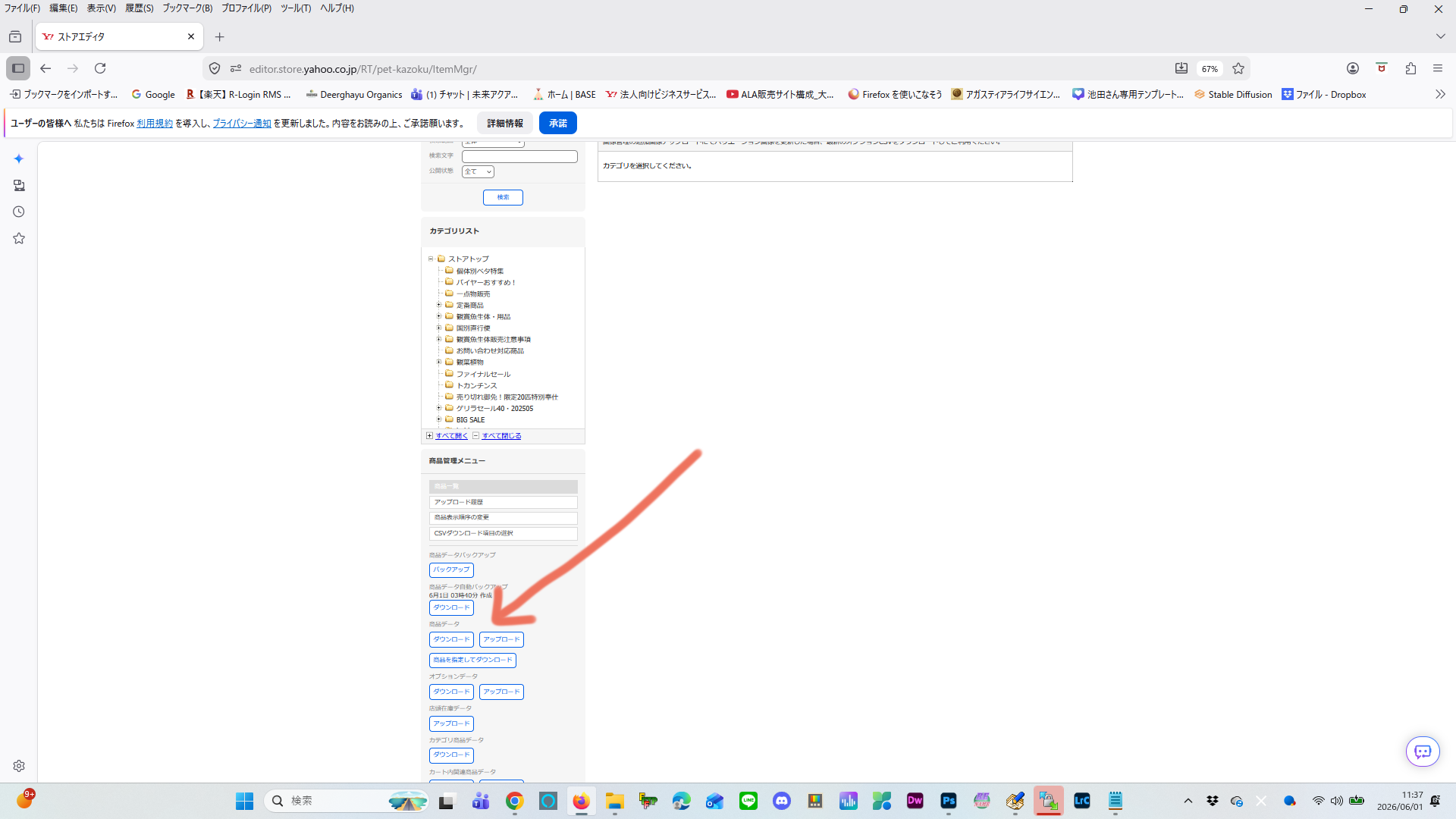Open the recent browsing tab overview icon
This screenshot has height=819, width=1456.
tap(15, 36)
